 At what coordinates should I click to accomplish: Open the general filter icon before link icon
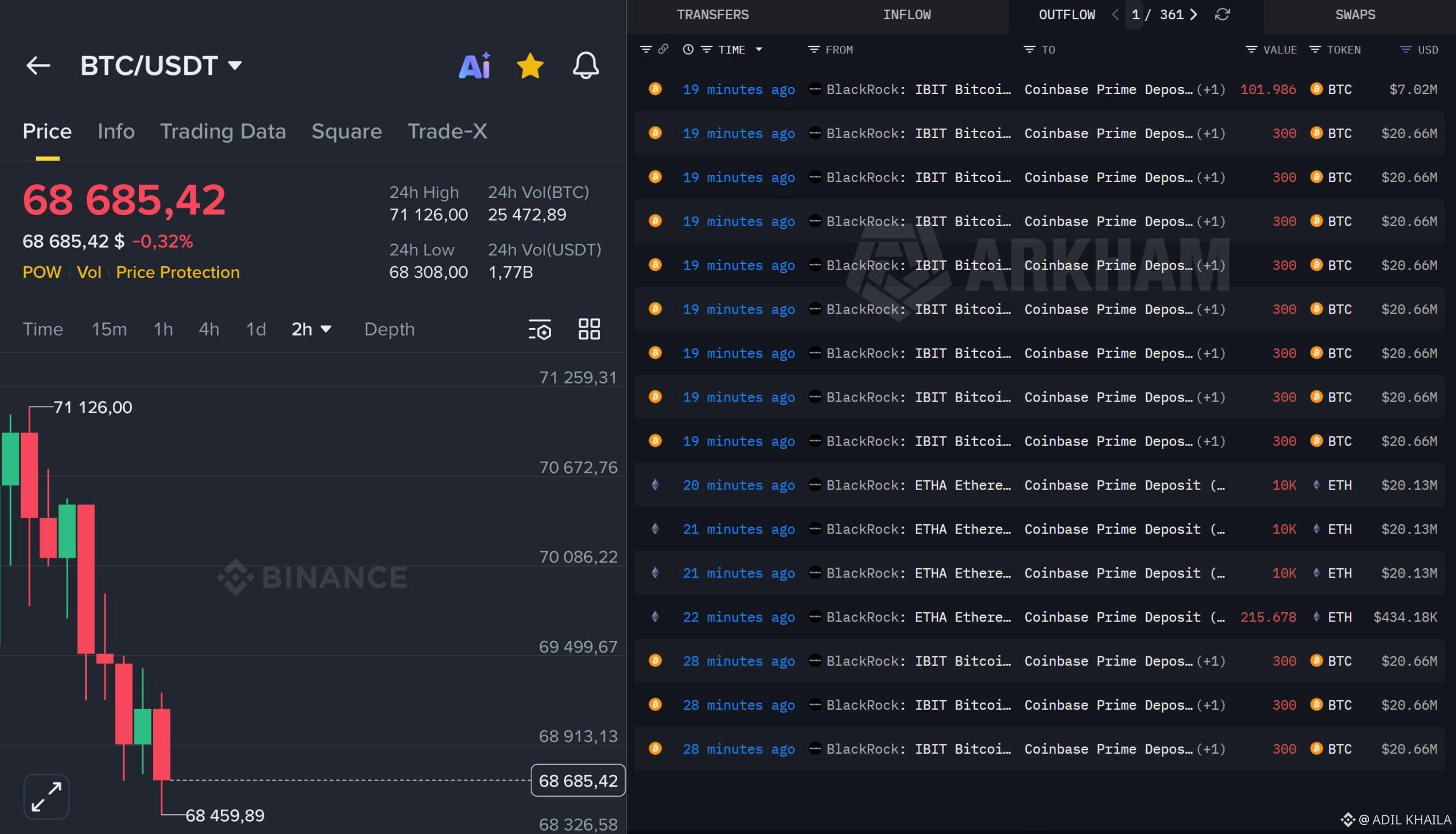coord(645,50)
